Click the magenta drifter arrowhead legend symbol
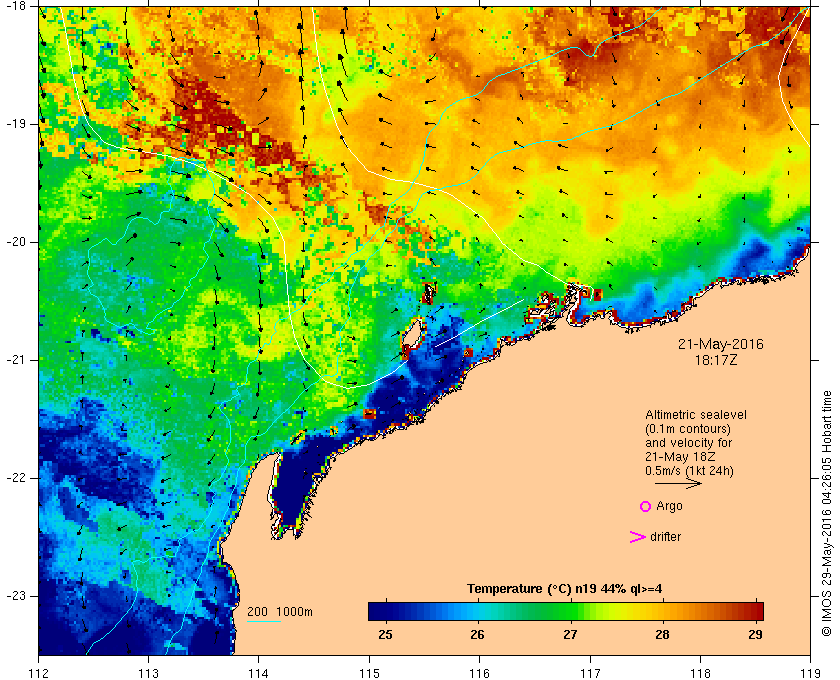840x680 pixels. 637,537
